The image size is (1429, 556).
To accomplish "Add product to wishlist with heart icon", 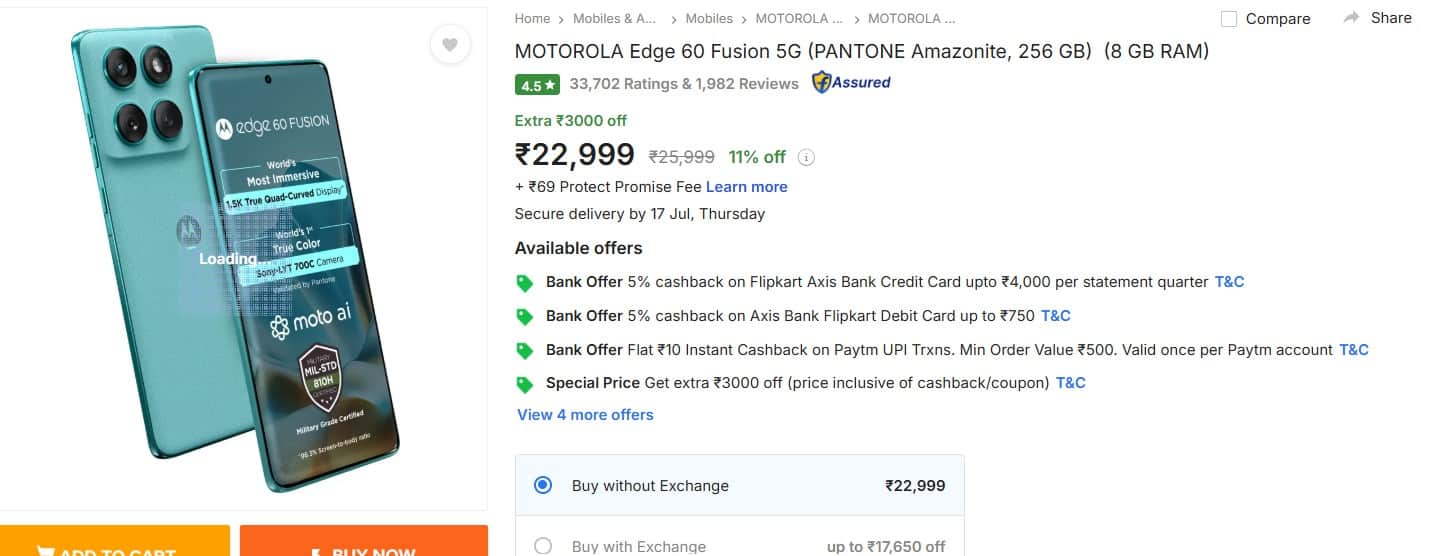I will point(450,44).
